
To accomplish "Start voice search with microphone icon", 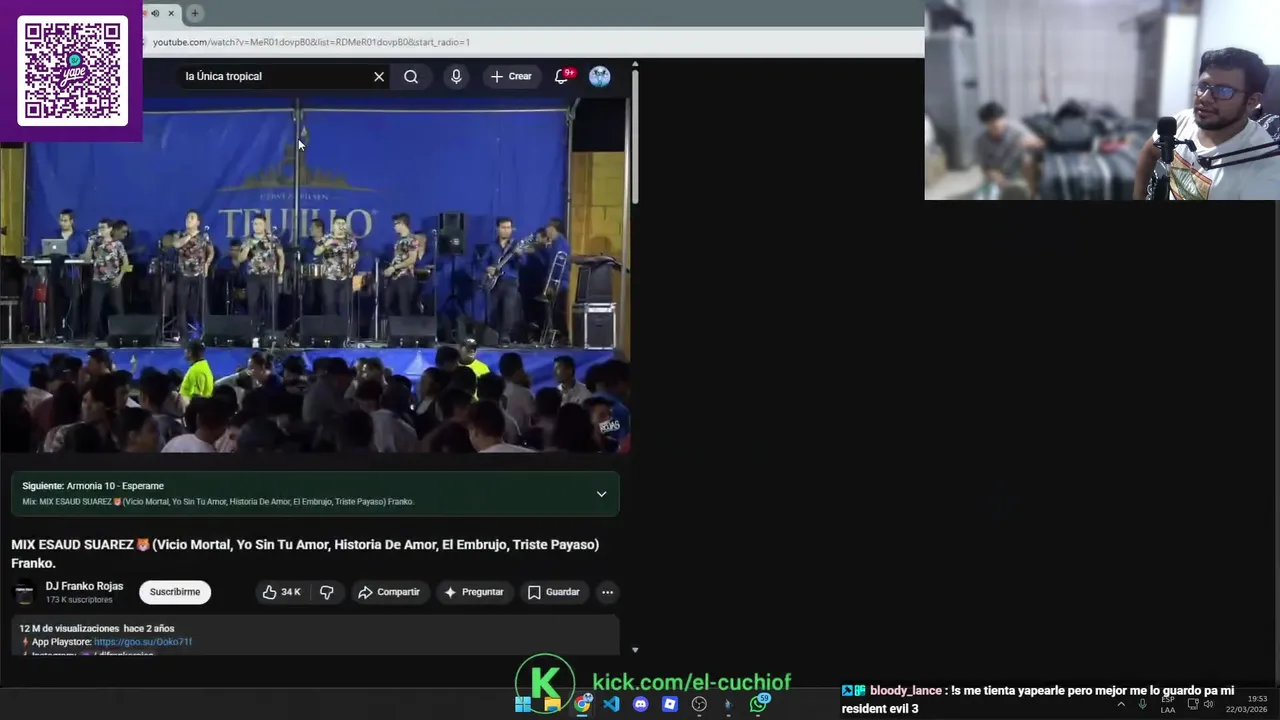I will tap(456, 77).
